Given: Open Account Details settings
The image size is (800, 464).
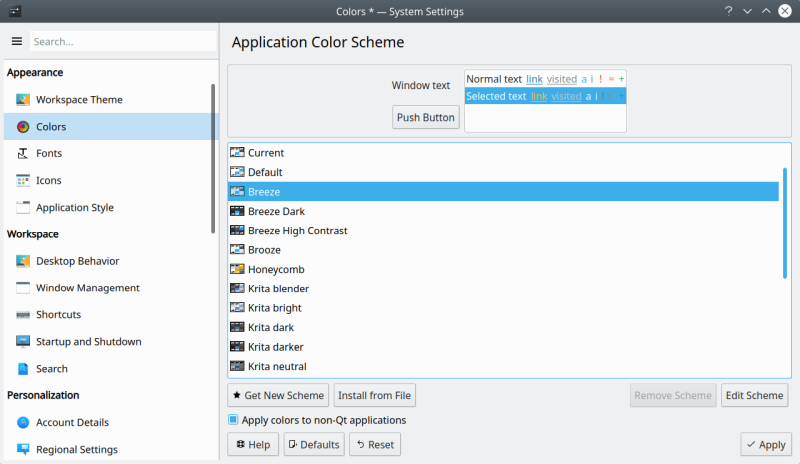Looking at the screenshot, I should (72, 423).
